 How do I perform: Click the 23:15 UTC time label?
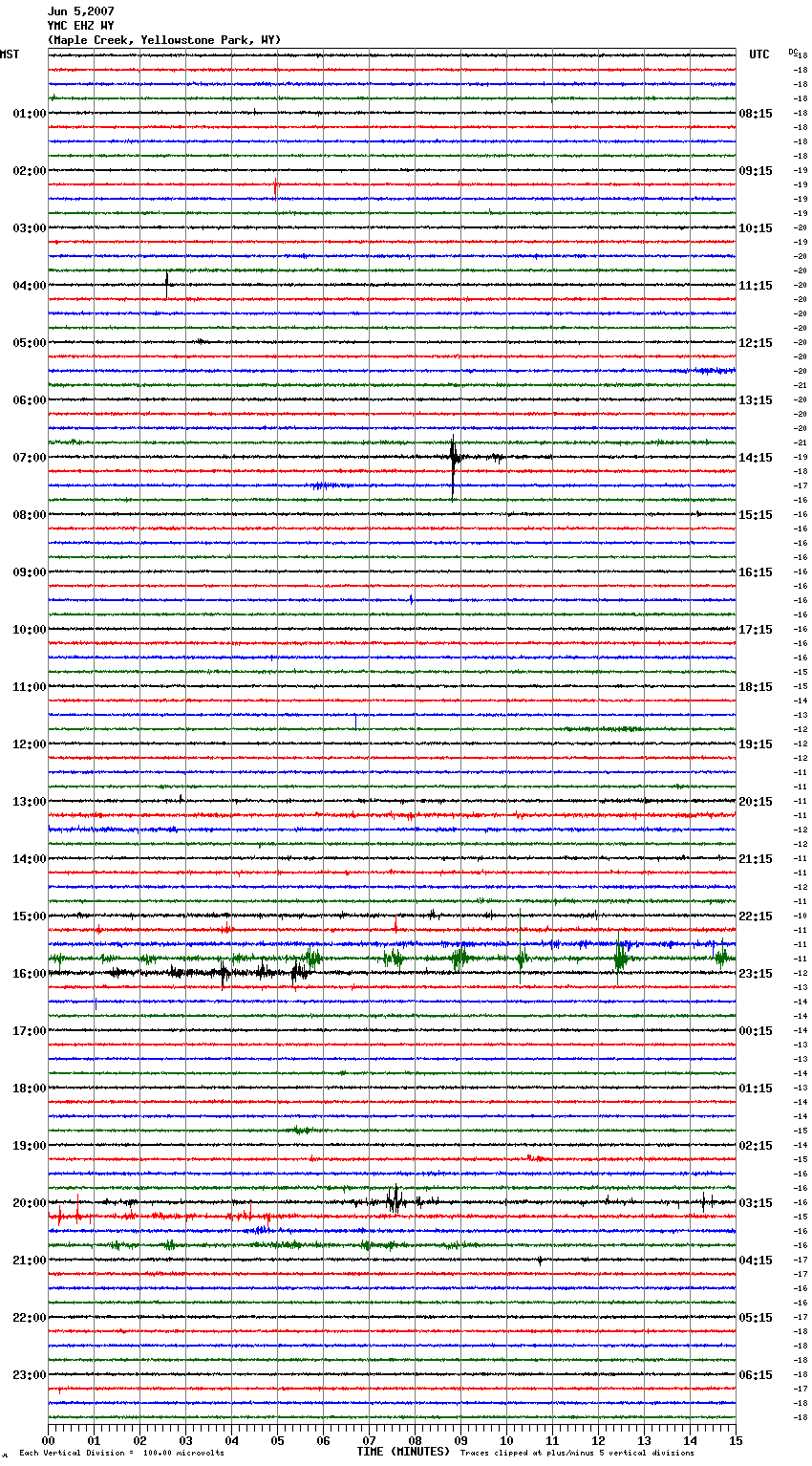click(x=756, y=974)
